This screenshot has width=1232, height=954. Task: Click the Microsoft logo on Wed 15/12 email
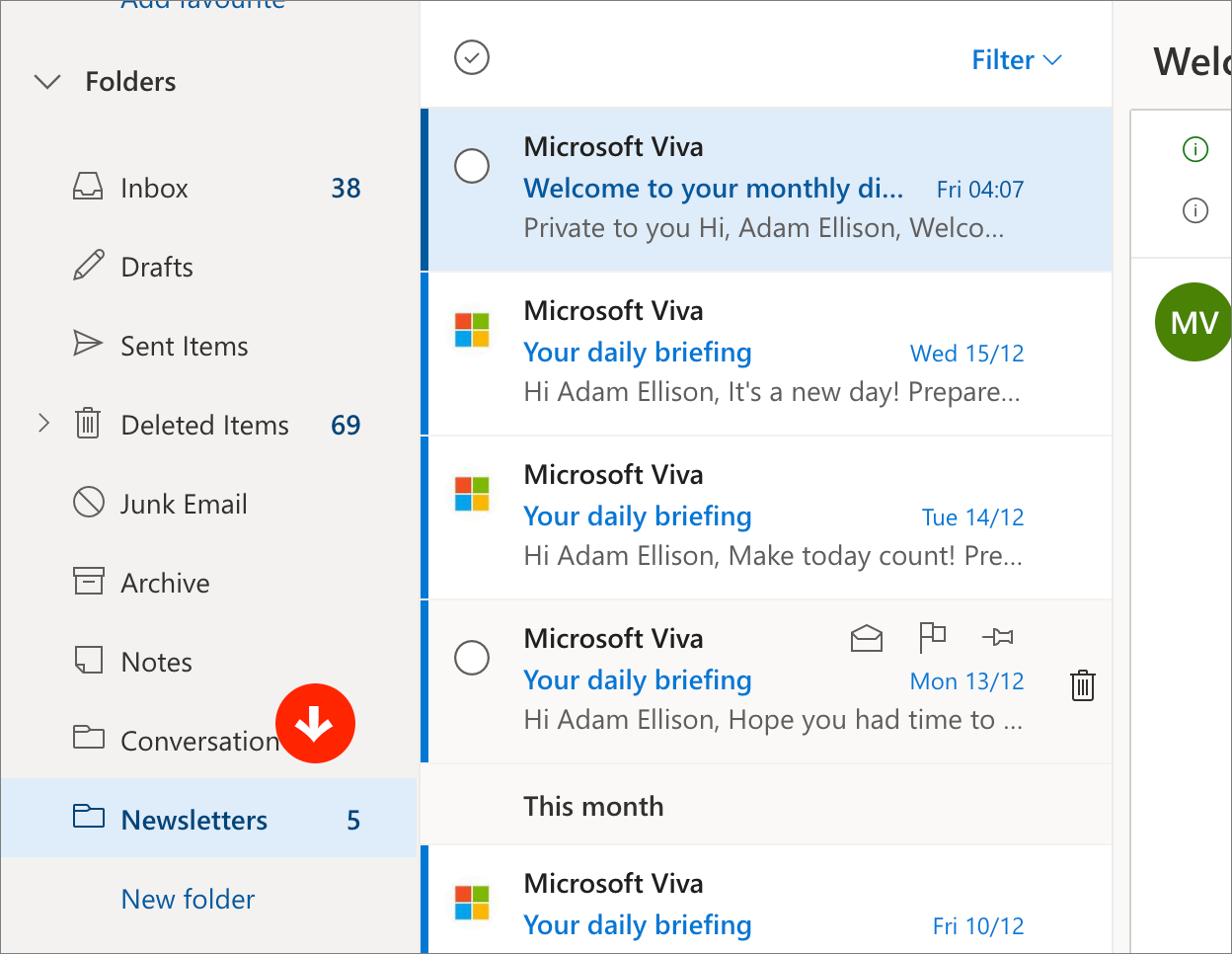click(x=472, y=330)
